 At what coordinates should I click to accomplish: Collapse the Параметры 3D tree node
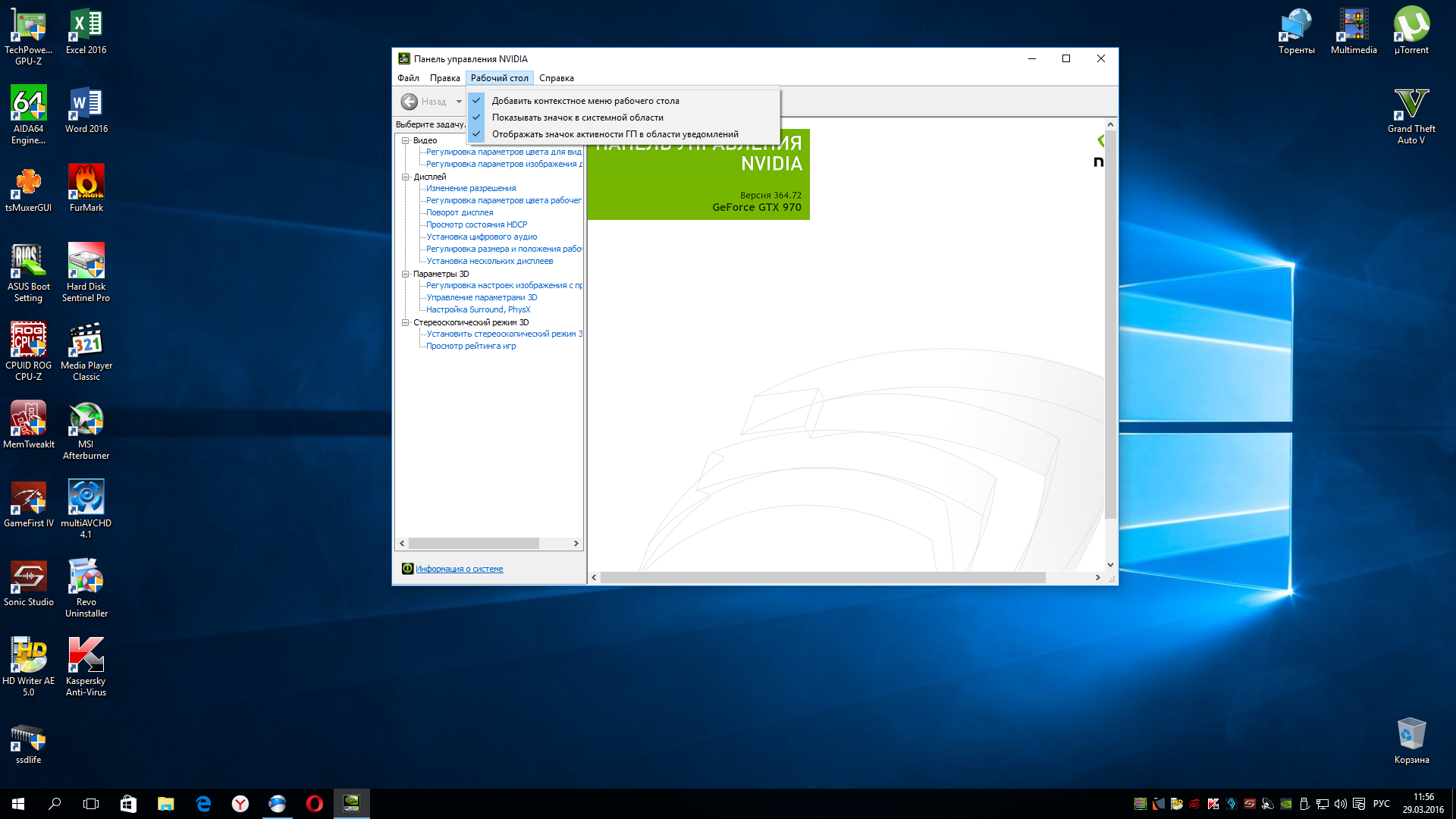pyautogui.click(x=406, y=274)
